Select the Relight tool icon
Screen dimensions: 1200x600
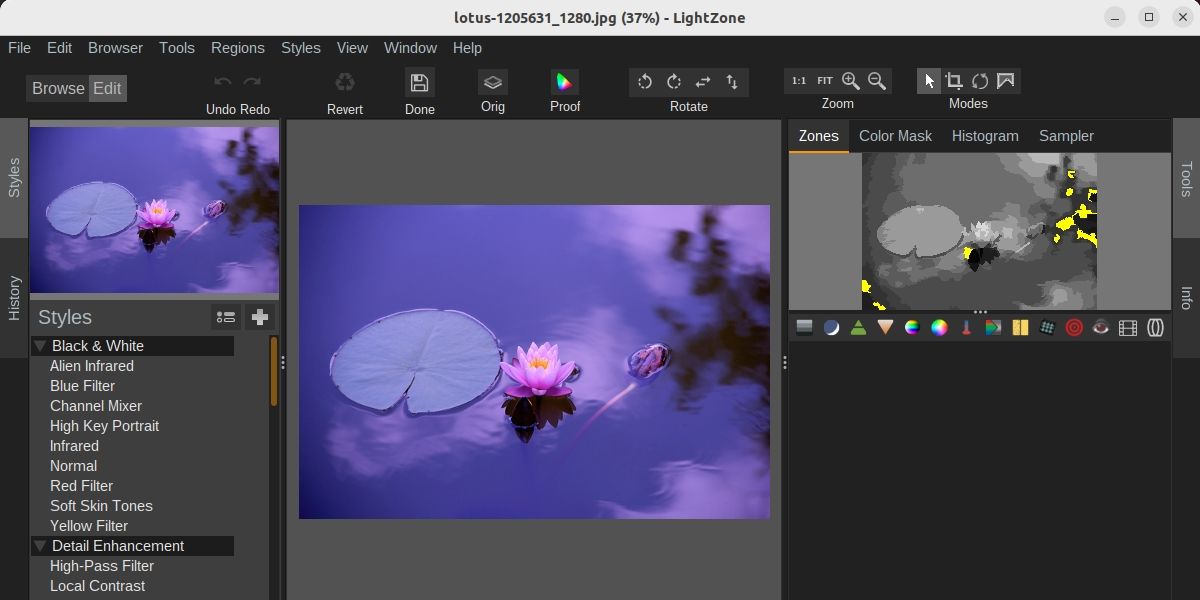[832, 327]
